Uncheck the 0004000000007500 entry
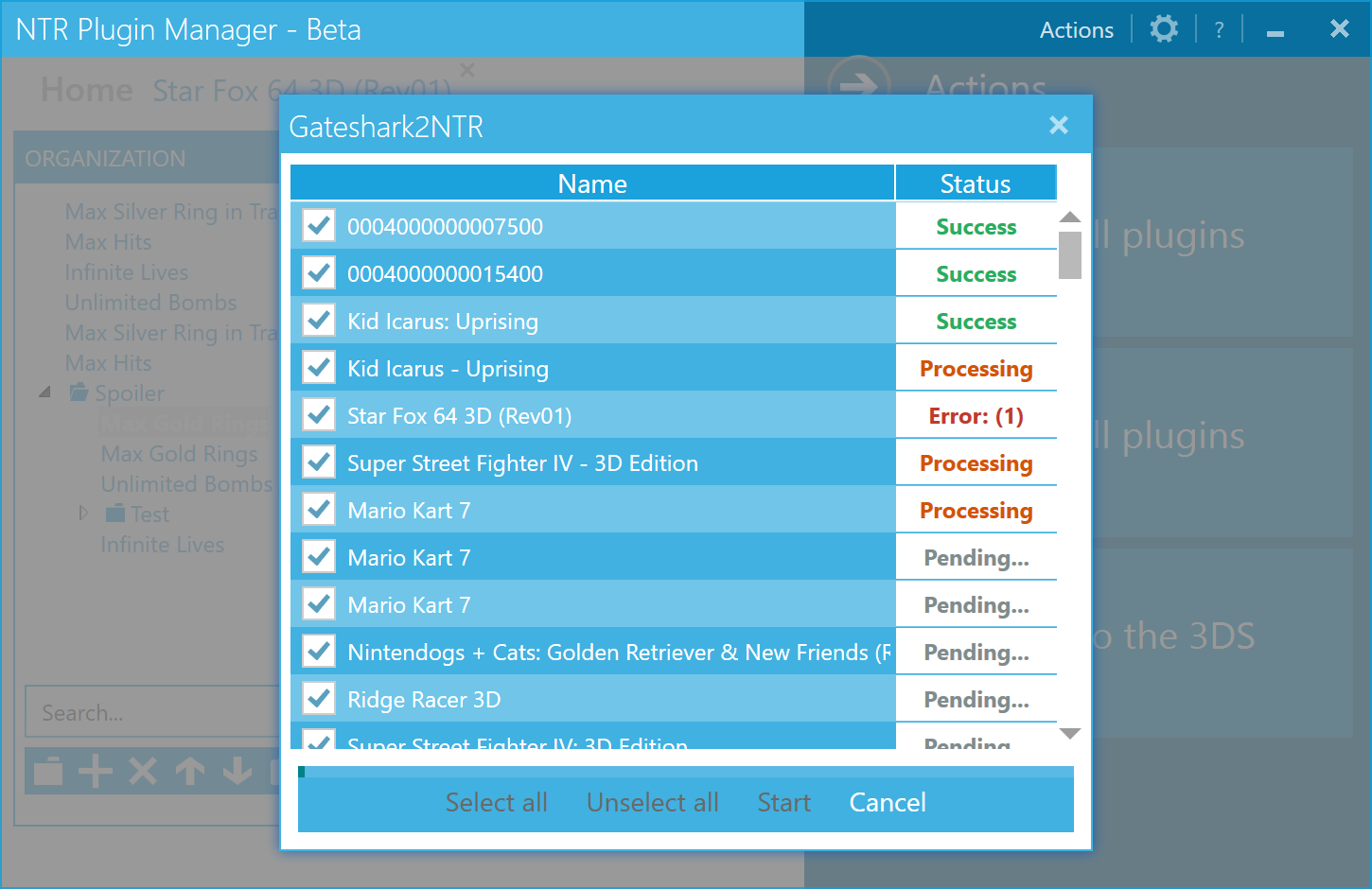1372x889 pixels. [x=319, y=225]
